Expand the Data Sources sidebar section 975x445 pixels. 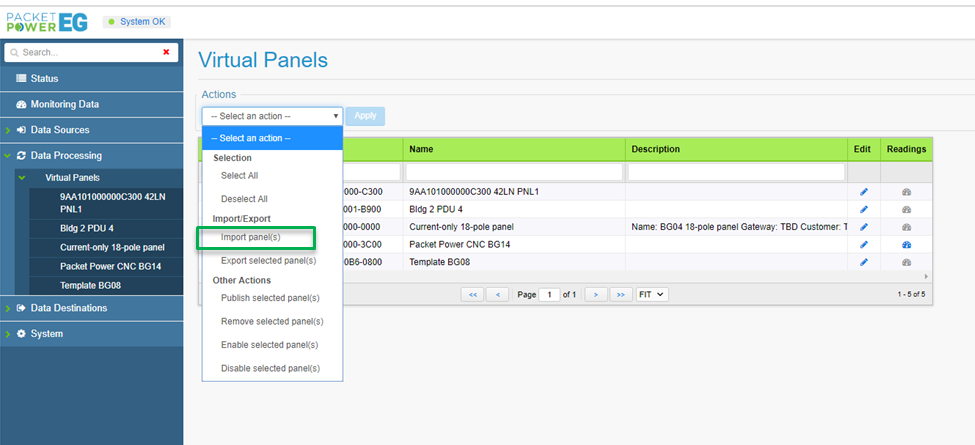[x=60, y=130]
